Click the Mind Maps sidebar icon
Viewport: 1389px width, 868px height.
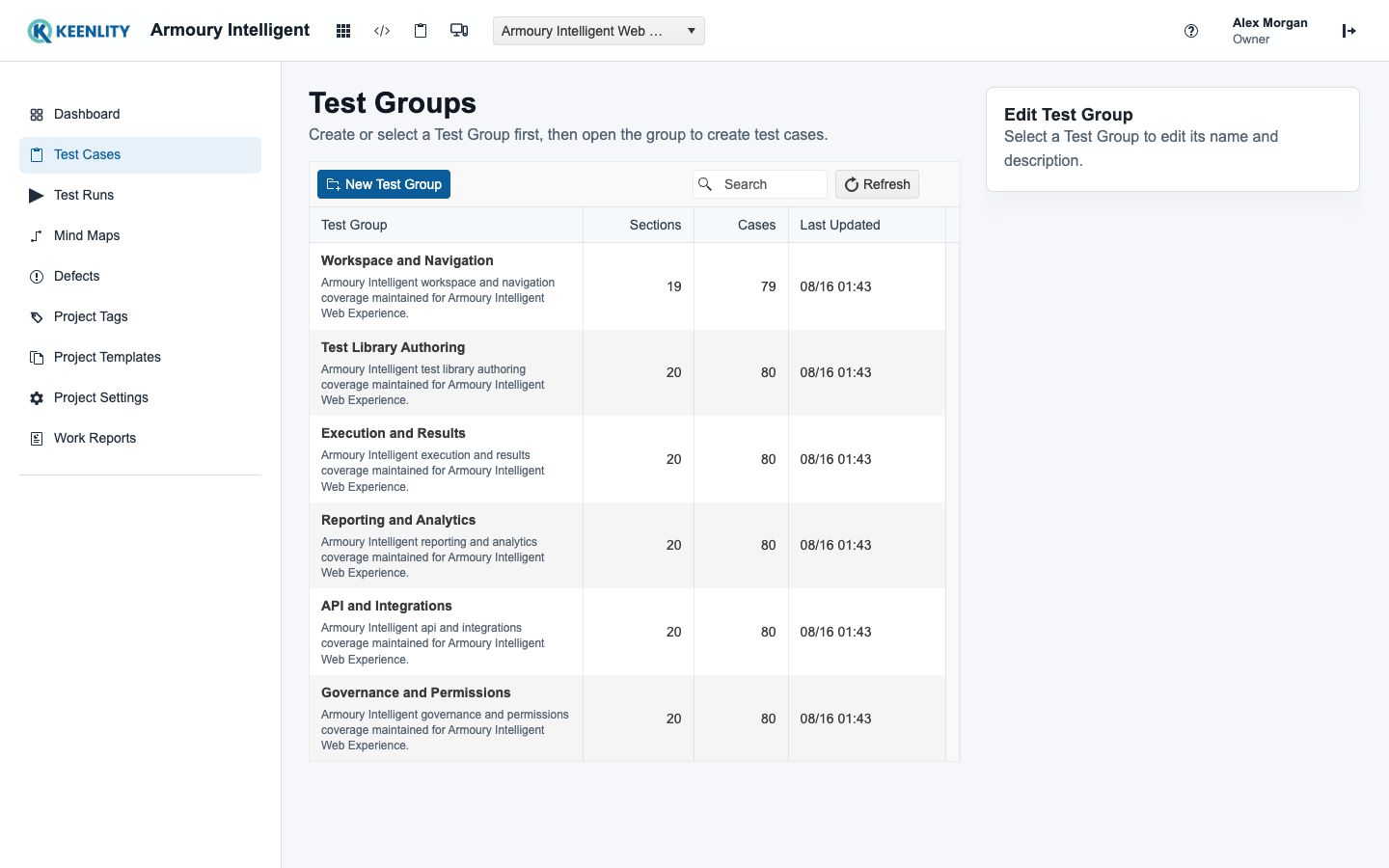pos(37,236)
